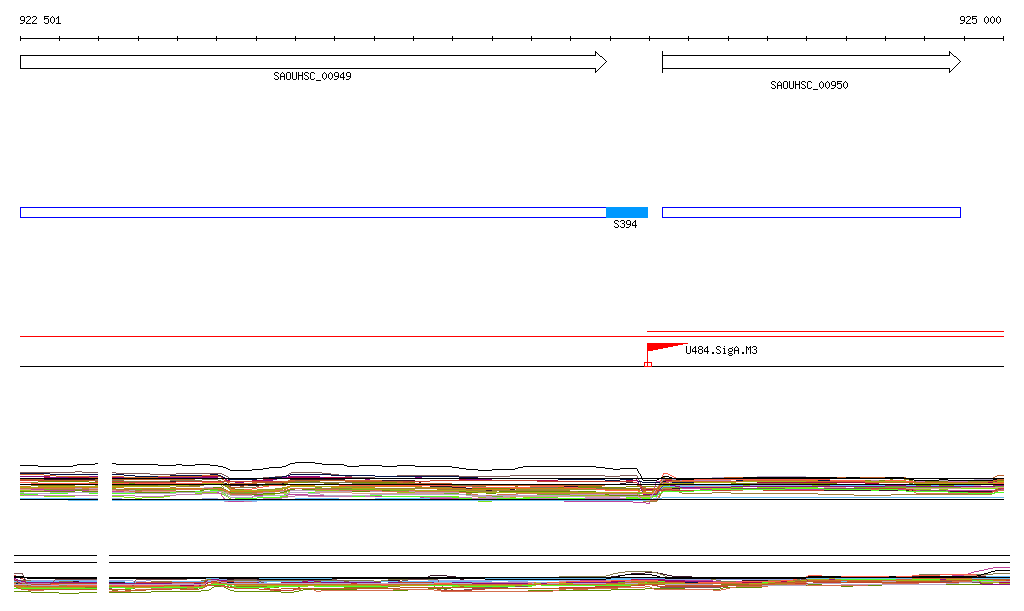This screenshot has width=1024, height=611.
Task: Click the small red square below the flag
Action: [648, 365]
